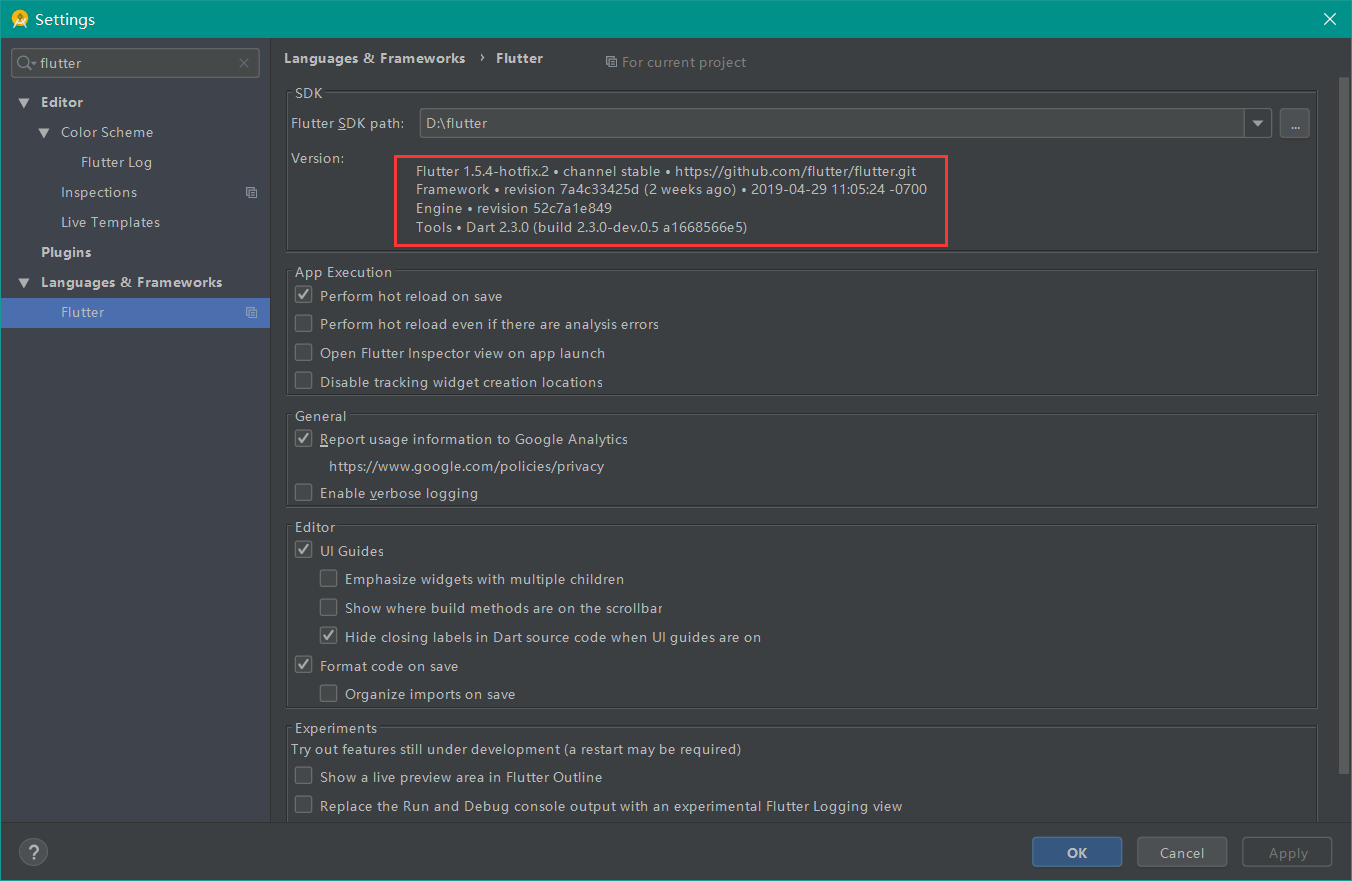Open the Google privacy policy link

pos(466,465)
